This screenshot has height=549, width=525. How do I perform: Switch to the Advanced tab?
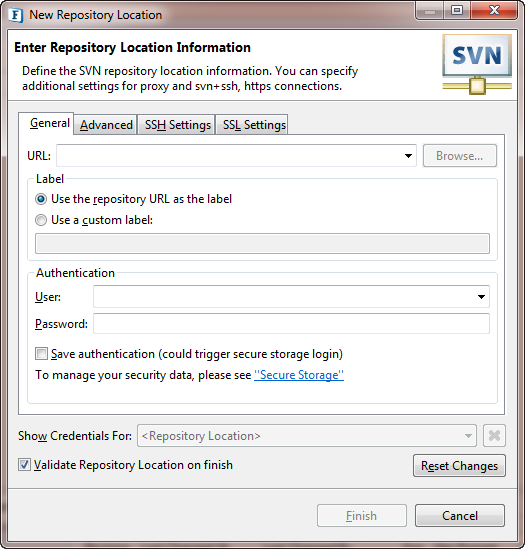coord(106,125)
